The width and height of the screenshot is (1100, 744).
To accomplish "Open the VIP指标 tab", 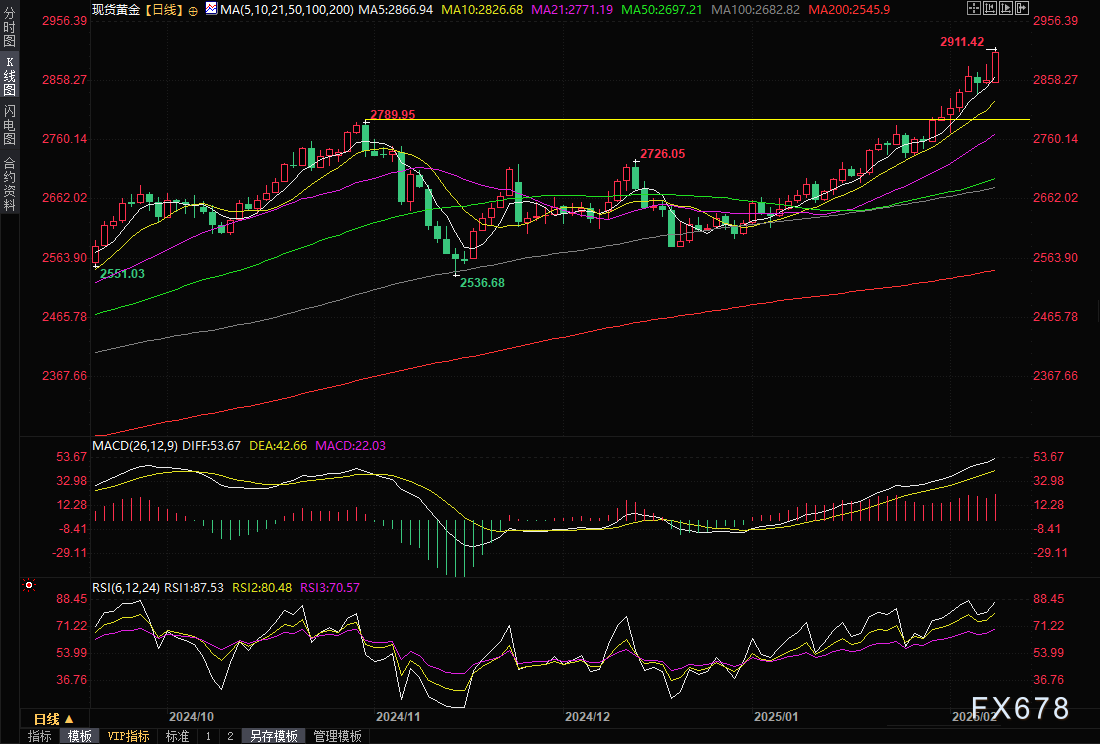I will (x=128, y=736).
